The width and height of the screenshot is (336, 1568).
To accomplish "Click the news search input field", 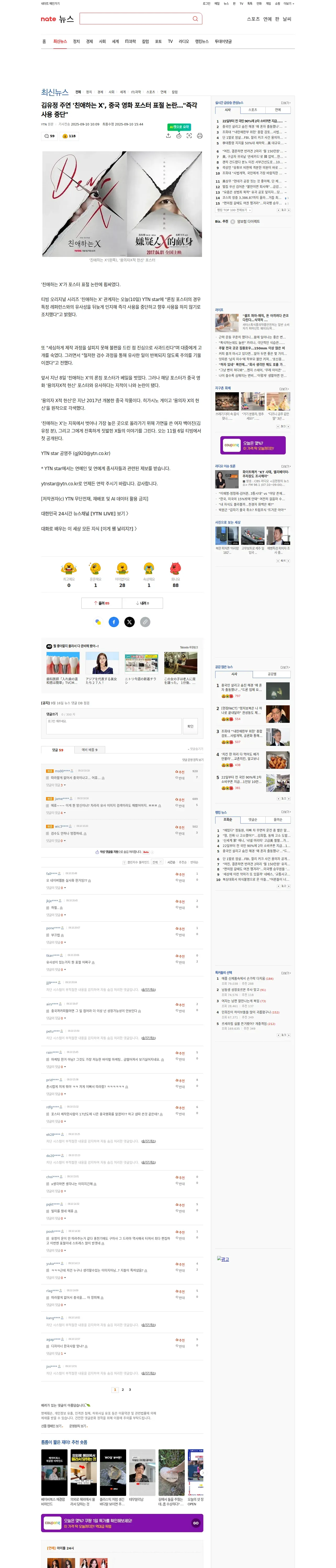I will (135, 19).
